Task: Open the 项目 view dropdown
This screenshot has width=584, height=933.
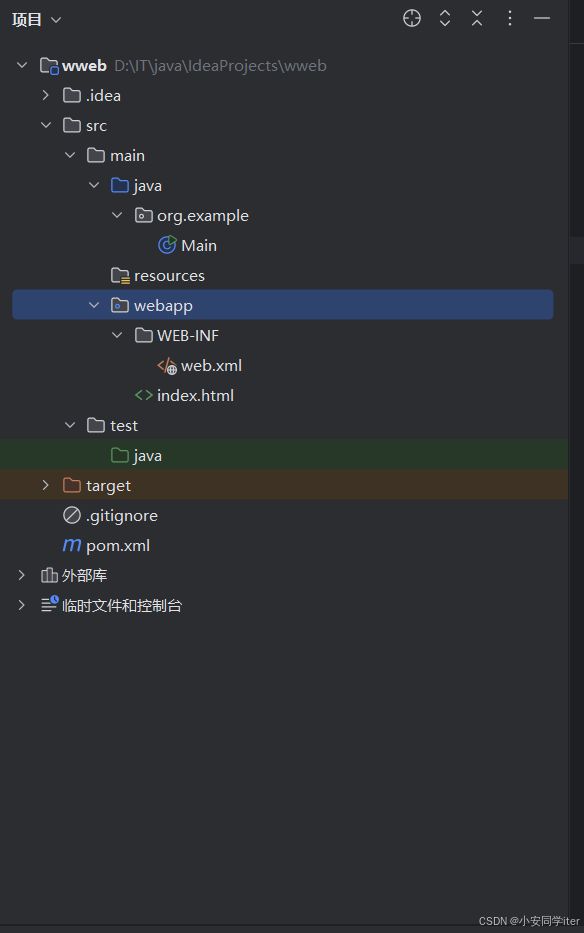Action: (x=37, y=20)
